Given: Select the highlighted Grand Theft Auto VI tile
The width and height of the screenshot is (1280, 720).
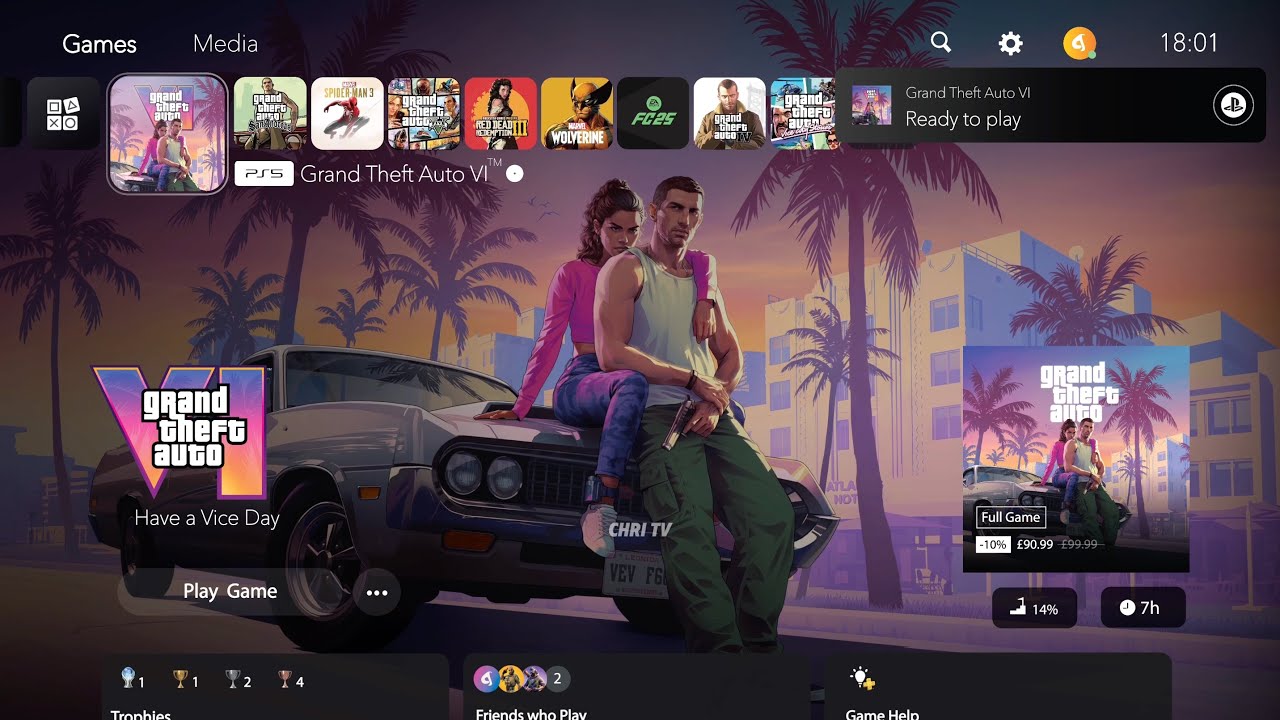Looking at the screenshot, I should point(168,133).
